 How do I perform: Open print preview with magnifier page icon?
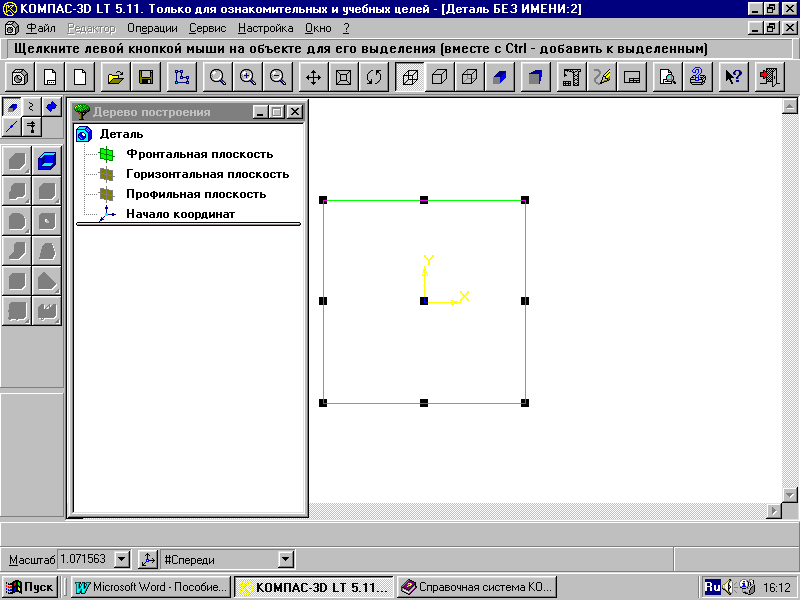coord(667,77)
